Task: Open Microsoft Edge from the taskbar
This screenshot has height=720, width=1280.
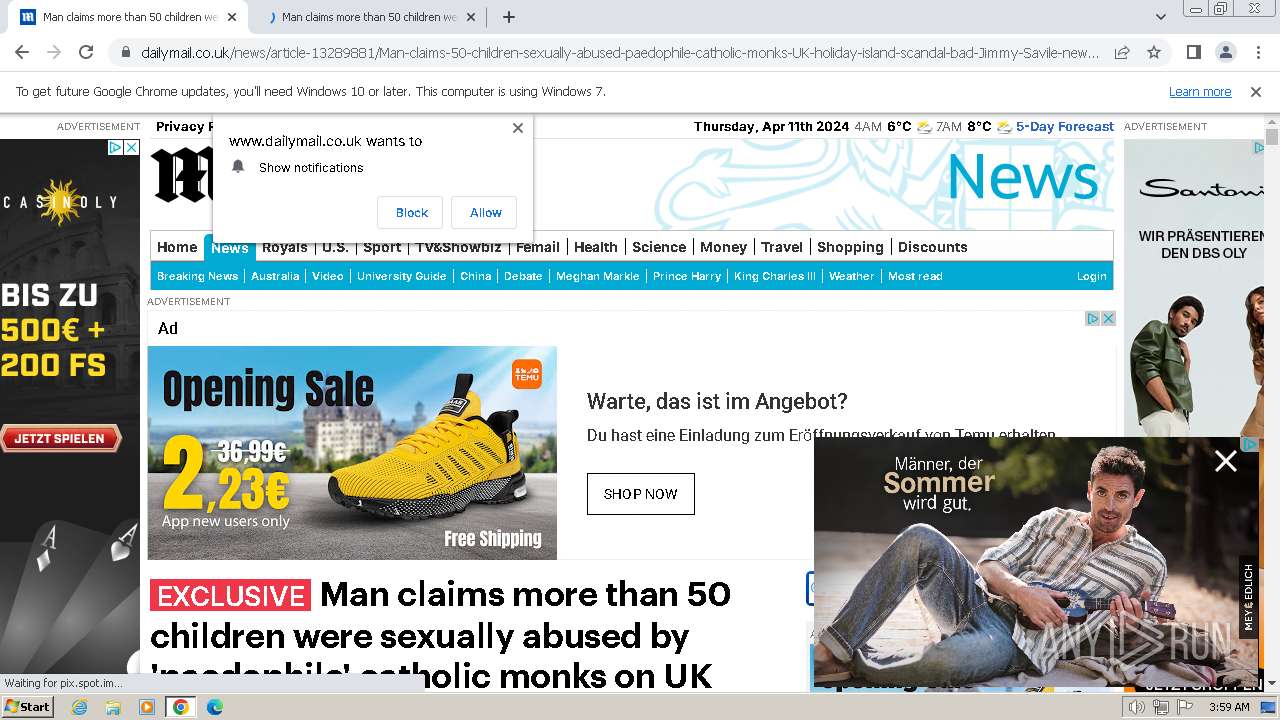Action: coord(214,707)
